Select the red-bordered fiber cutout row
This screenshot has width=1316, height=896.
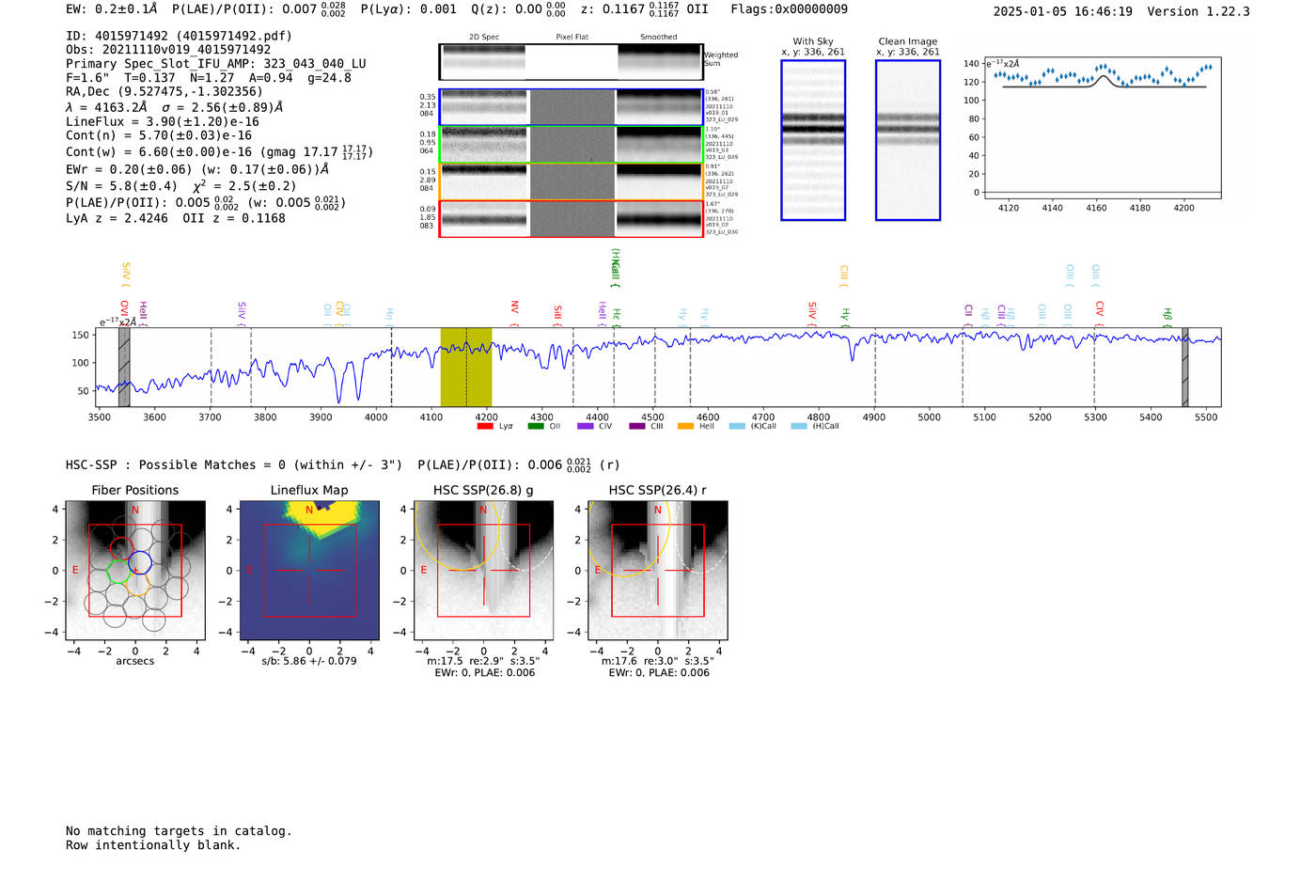click(571, 219)
